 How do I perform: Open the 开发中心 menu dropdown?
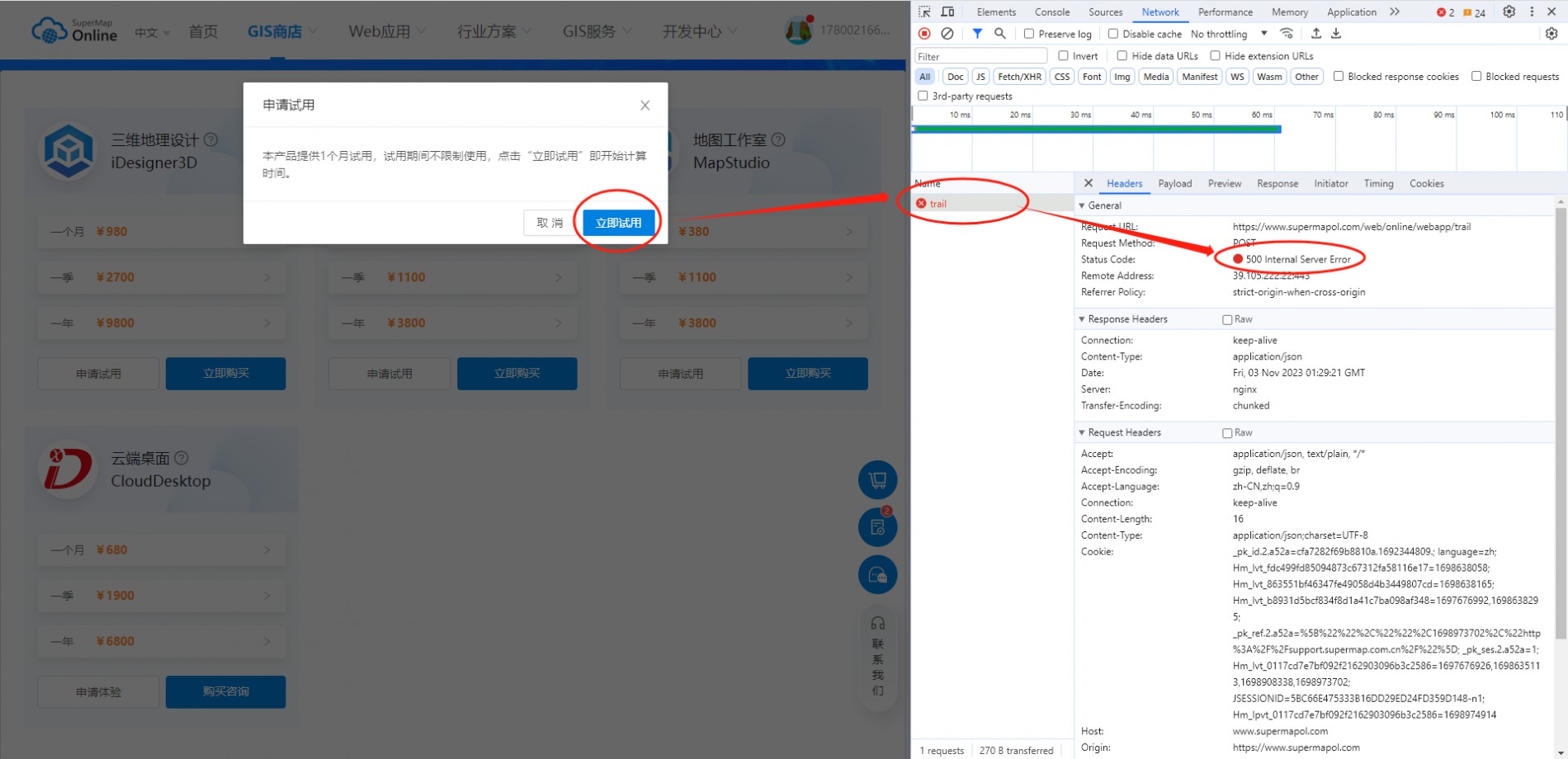point(699,31)
